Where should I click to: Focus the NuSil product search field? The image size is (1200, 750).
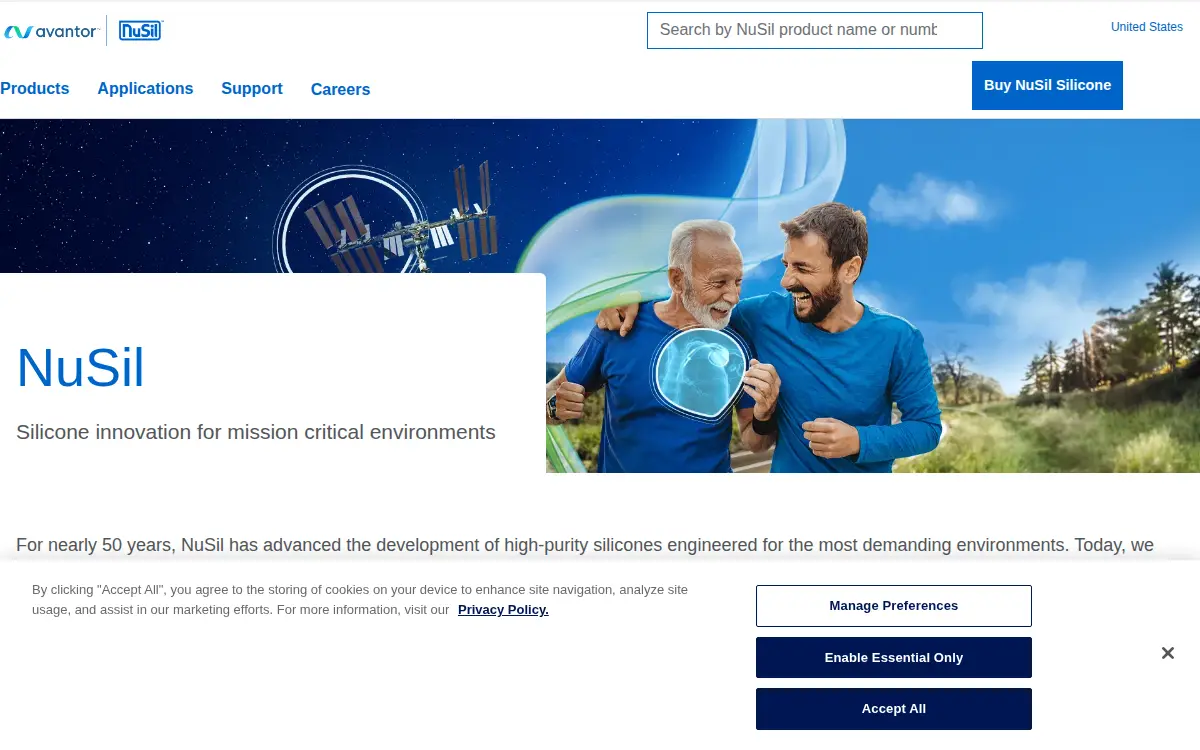pyautogui.click(x=815, y=30)
